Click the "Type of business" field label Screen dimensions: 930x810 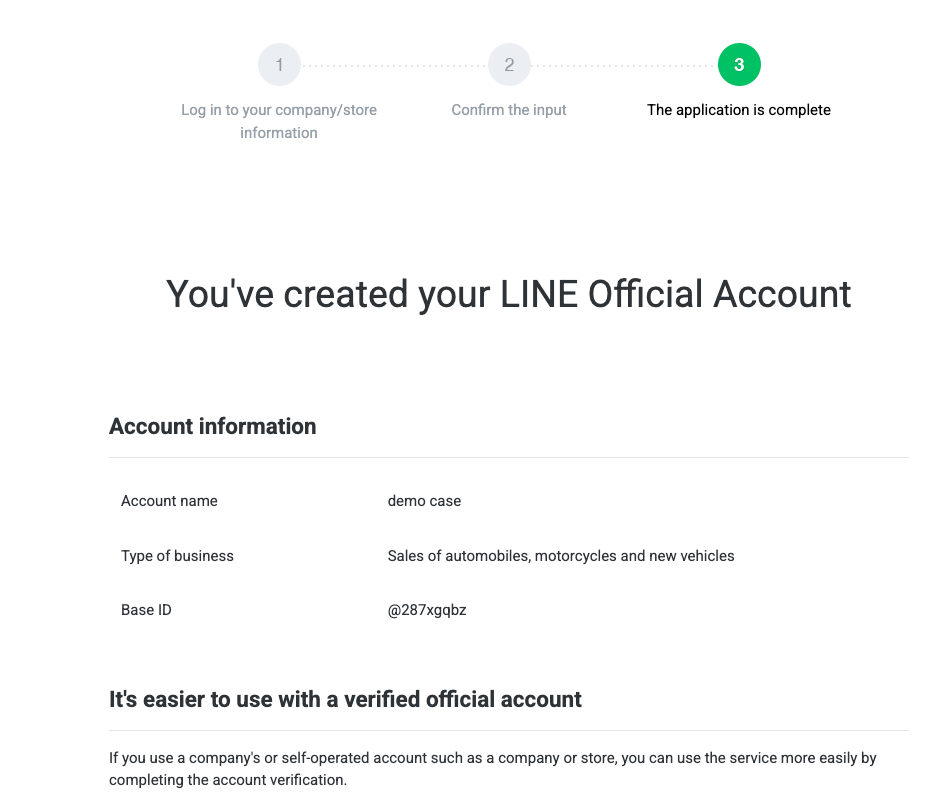click(x=177, y=556)
